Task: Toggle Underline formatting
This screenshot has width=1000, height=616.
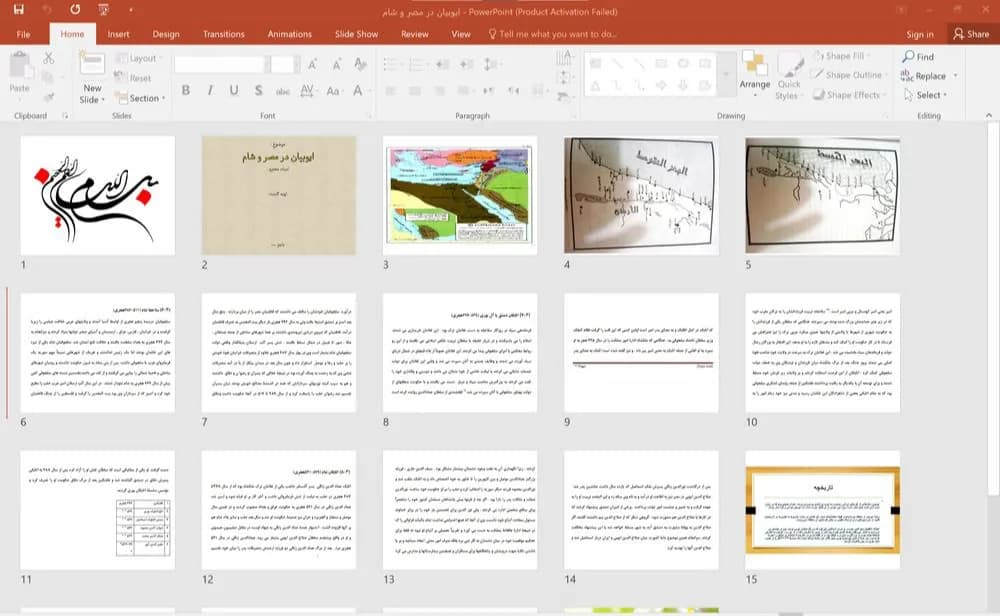Action: point(234,91)
